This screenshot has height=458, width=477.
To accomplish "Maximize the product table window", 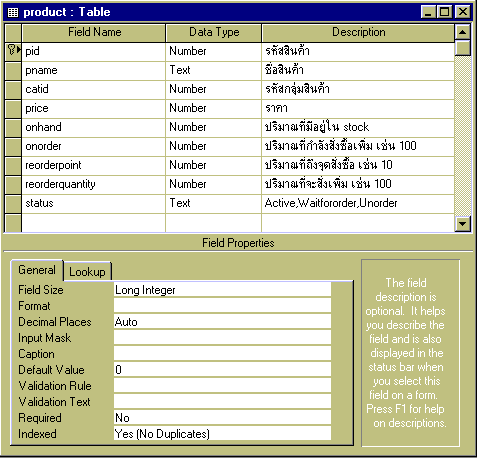I will [445, 12].
